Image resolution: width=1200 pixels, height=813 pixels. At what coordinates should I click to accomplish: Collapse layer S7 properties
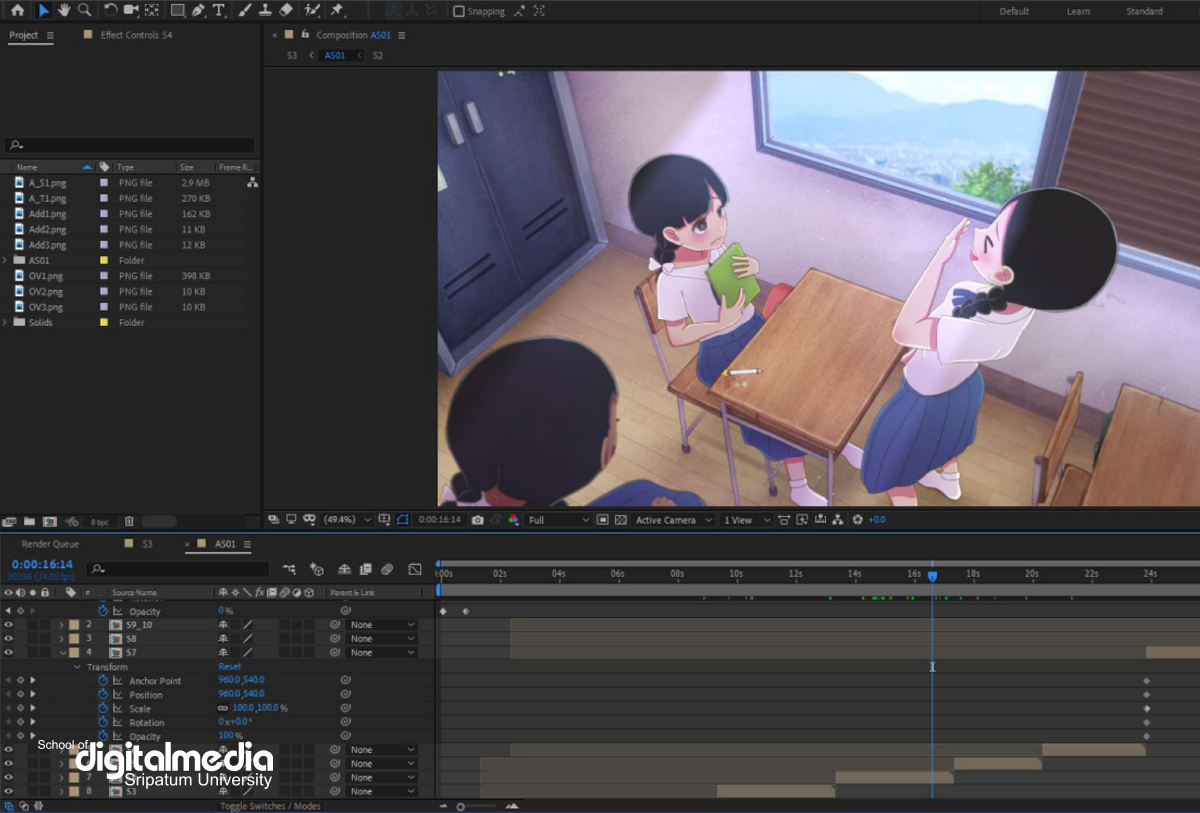[x=61, y=653]
